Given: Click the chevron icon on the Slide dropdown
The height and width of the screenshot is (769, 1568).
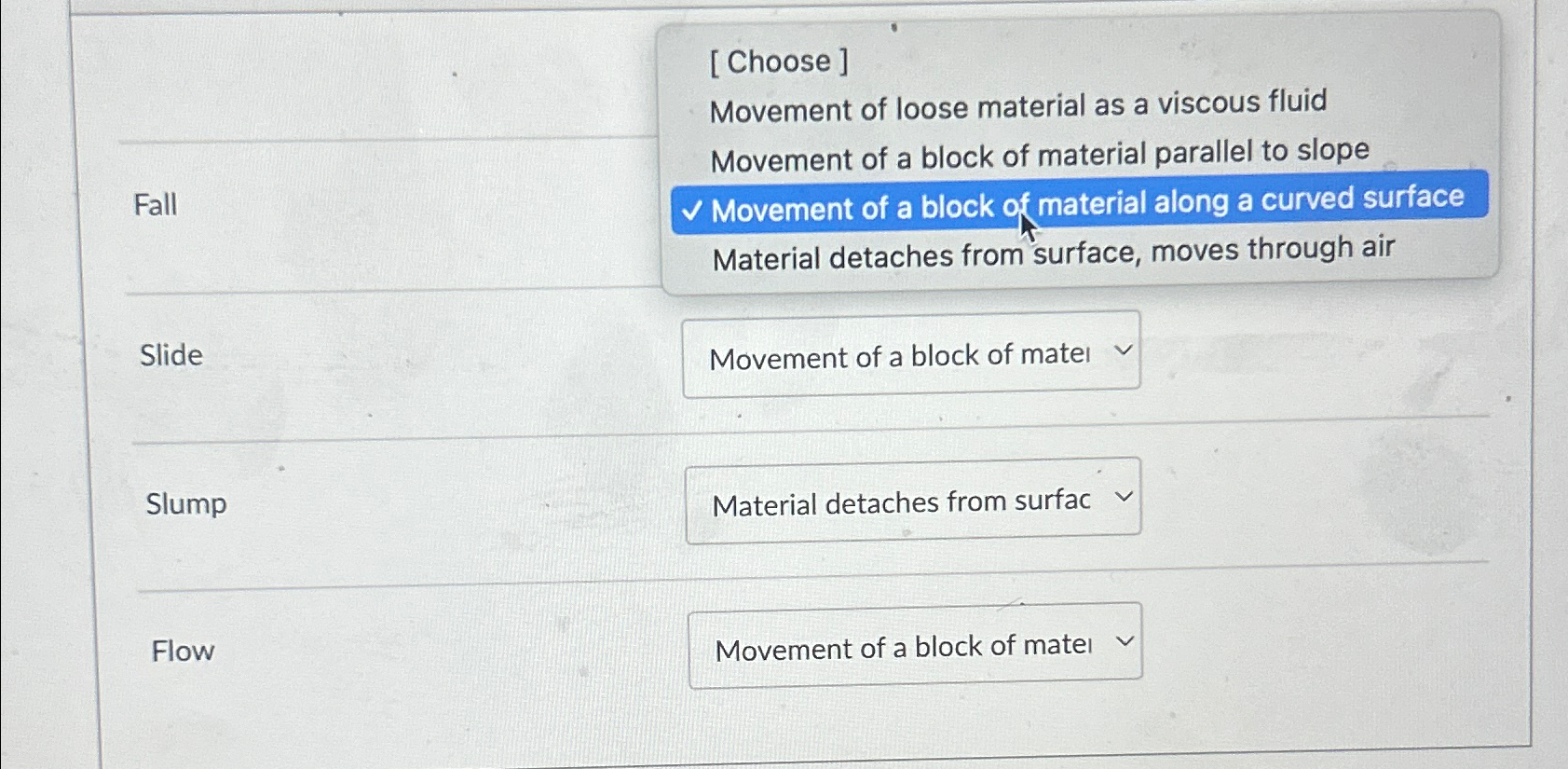Looking at the screenshot, I should tap(1124, 352).
